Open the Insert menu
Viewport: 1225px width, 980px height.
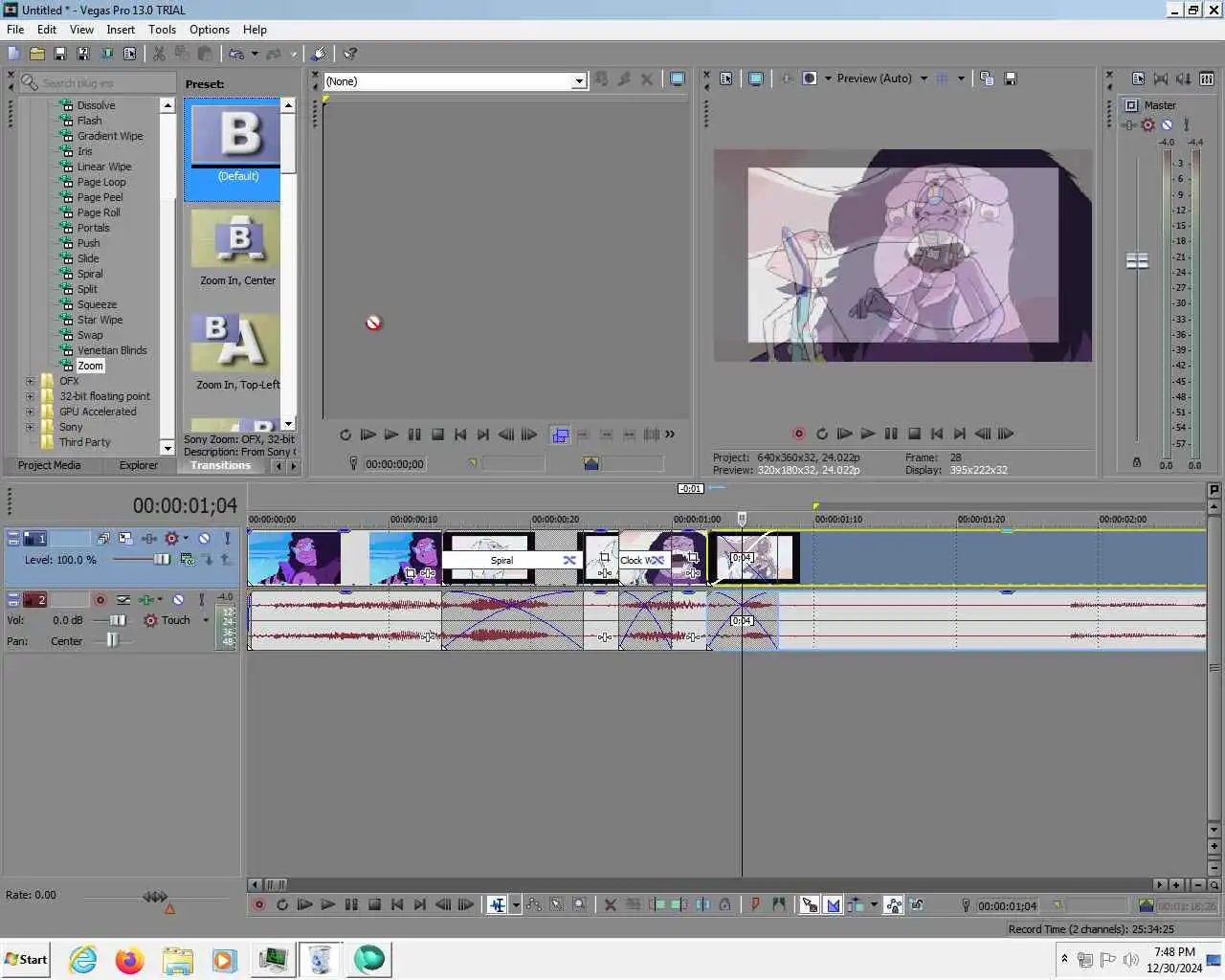[x=121, y=30]
